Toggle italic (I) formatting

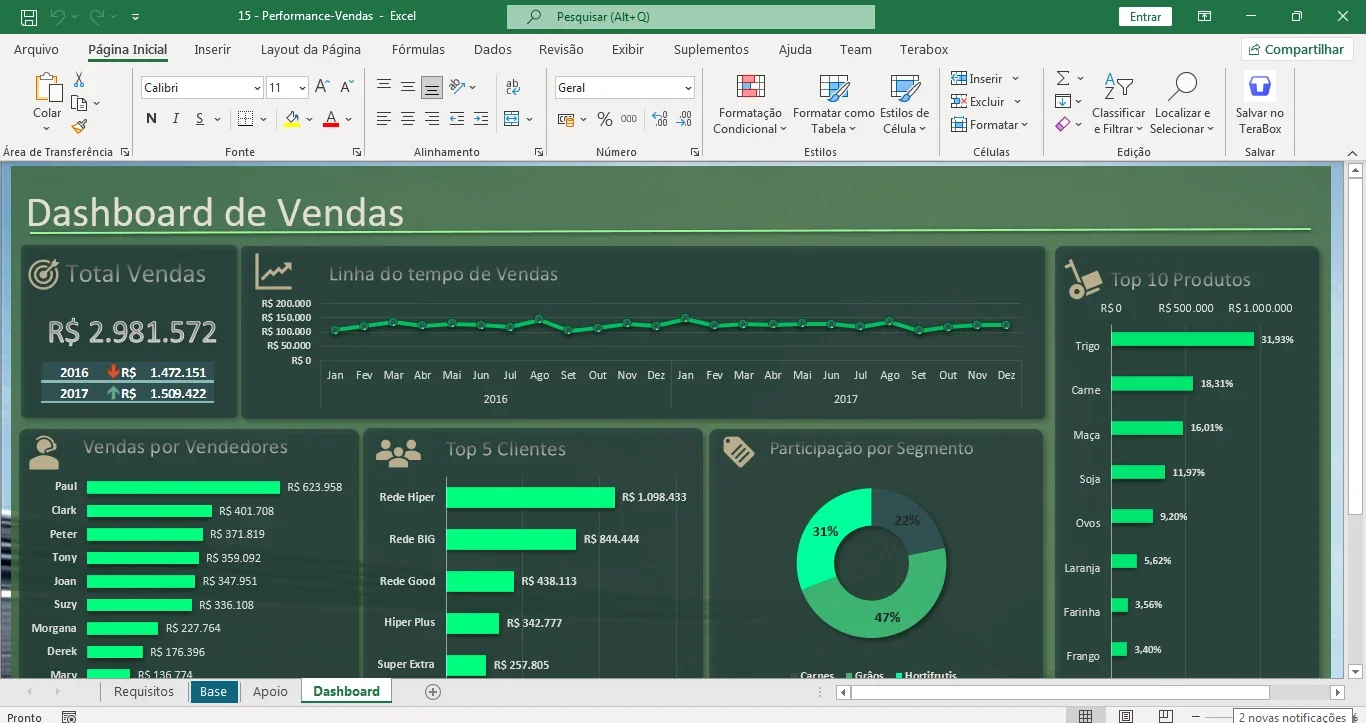pos(176,119)
